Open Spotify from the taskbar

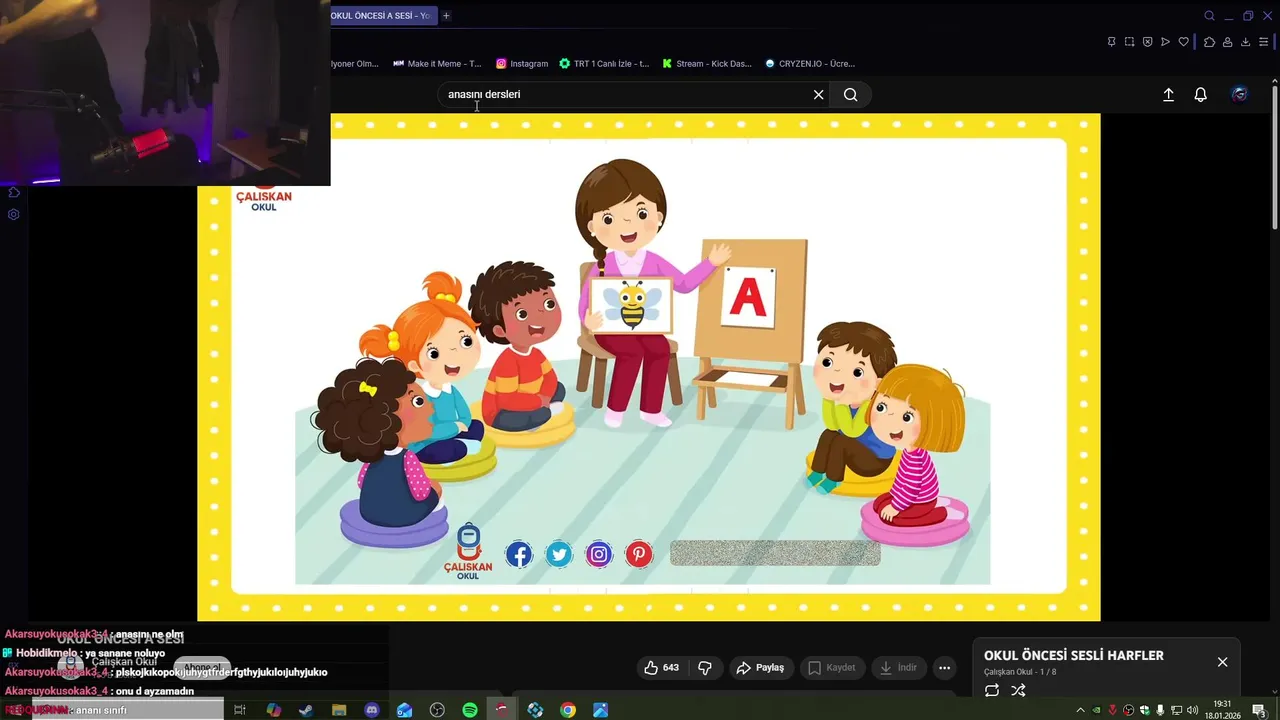click(x=470, y=710)
